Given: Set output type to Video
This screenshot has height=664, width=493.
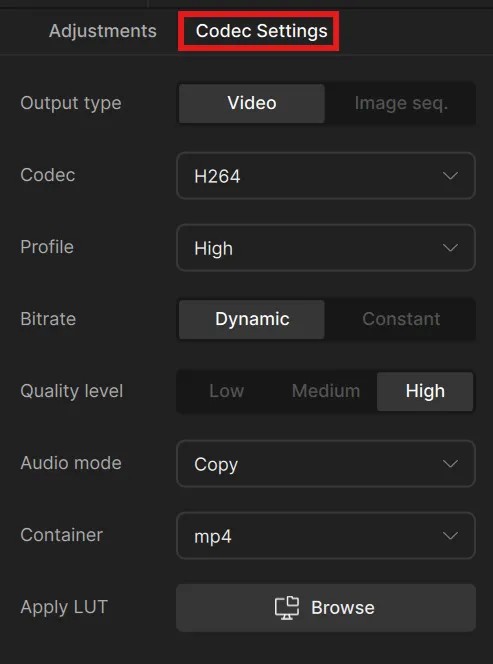Looking at the screenshot, I should 252,103.
